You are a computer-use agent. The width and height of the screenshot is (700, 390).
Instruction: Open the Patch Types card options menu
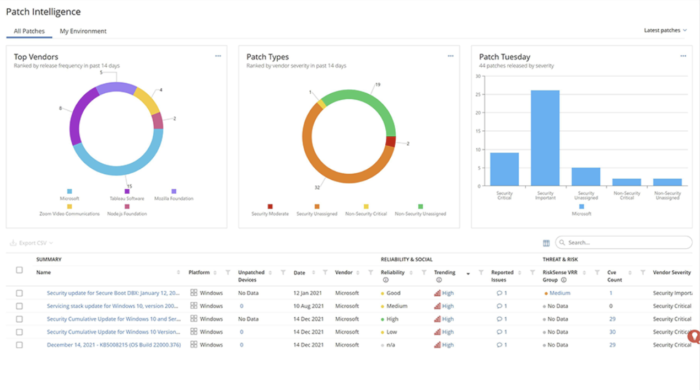pyautogui.click(x=450, y=56)
